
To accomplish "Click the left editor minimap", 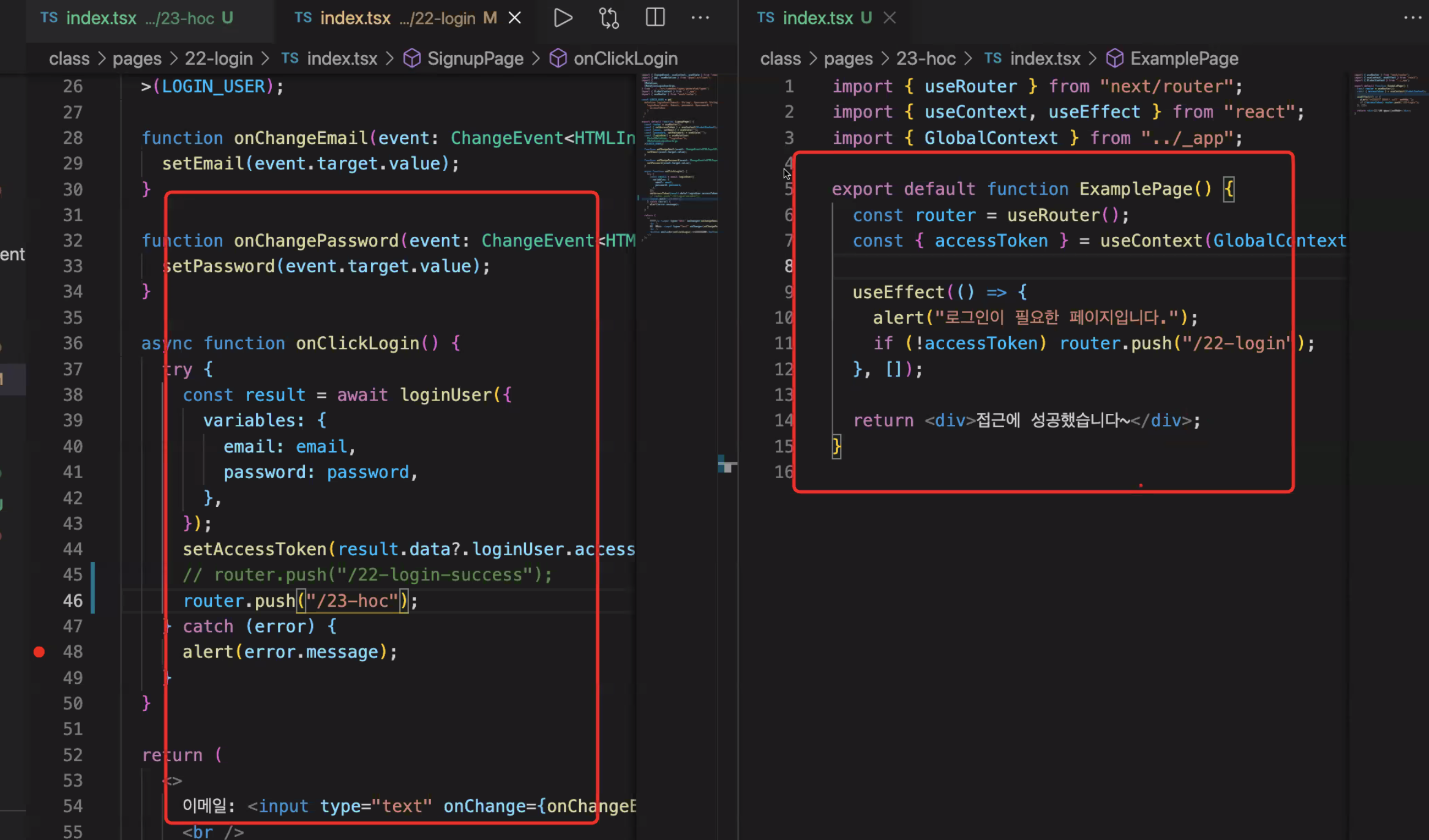I will click(x=678, y=153).
